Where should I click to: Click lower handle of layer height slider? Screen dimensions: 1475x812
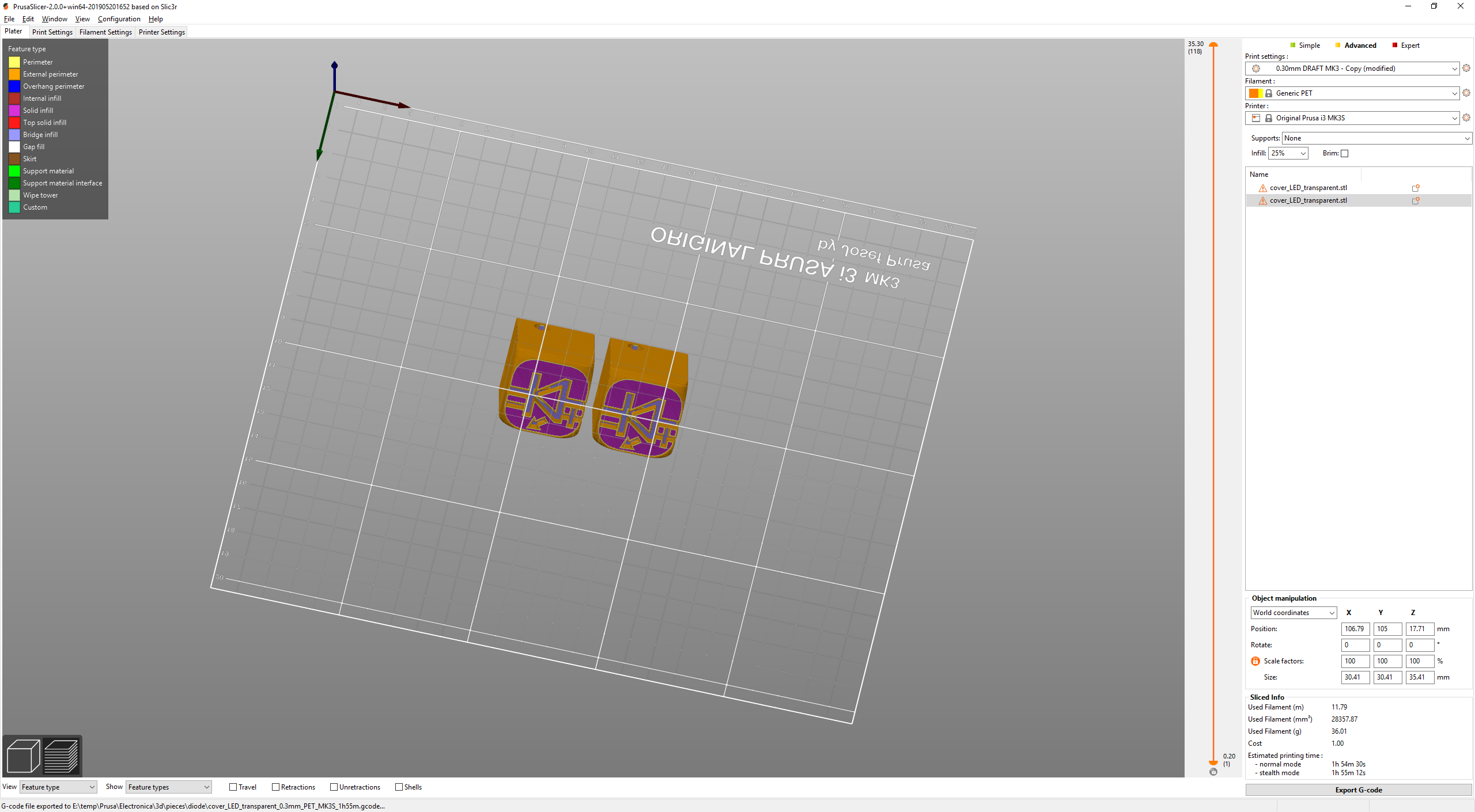1213,762
